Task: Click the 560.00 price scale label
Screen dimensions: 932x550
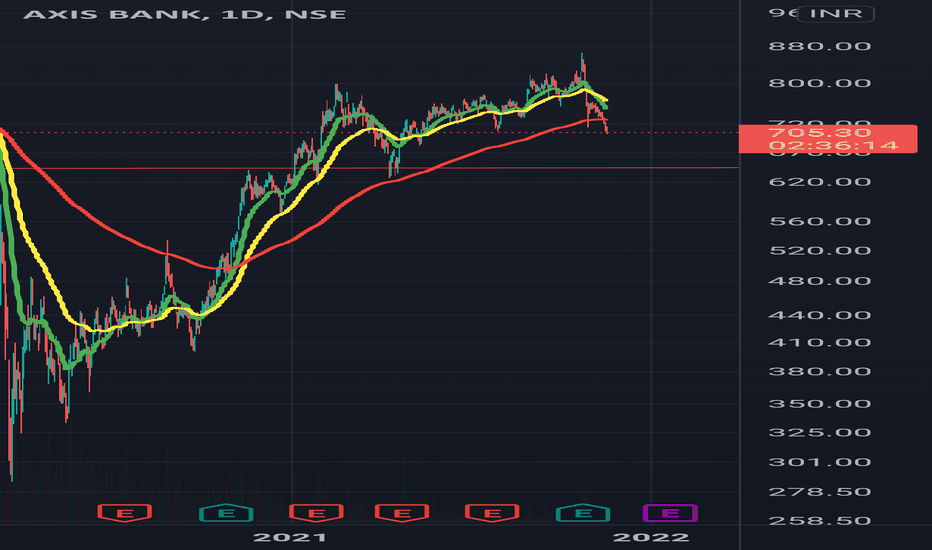Action: point(820,222)
